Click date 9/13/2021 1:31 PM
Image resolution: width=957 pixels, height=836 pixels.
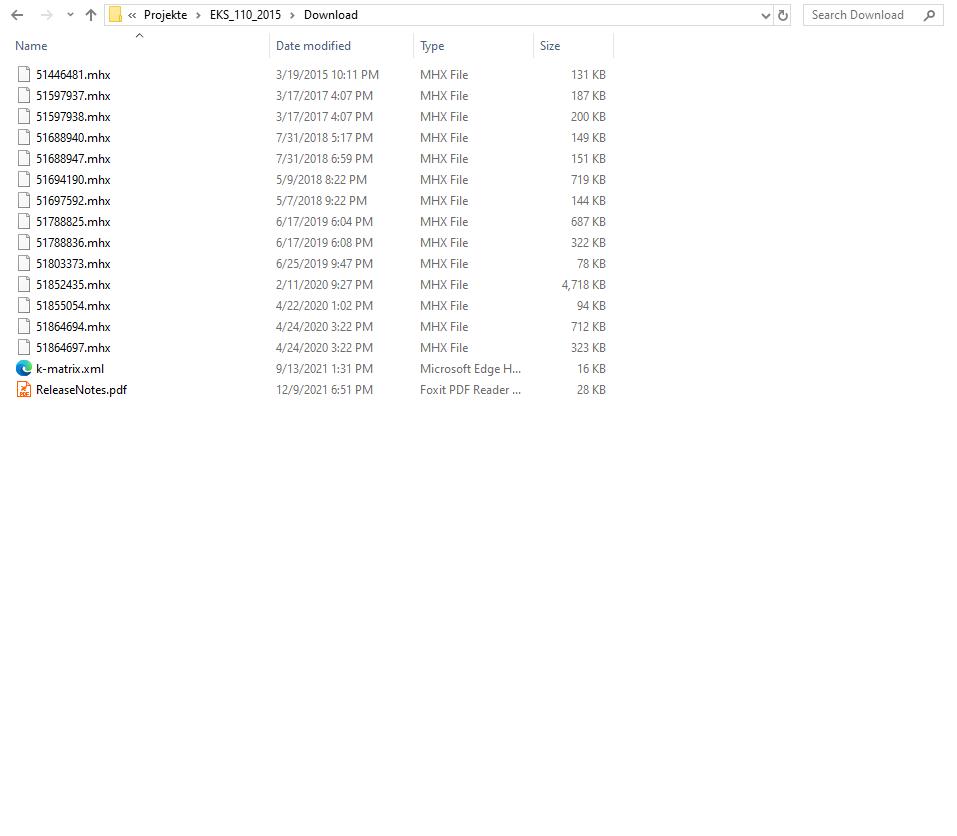coord(324,369)
